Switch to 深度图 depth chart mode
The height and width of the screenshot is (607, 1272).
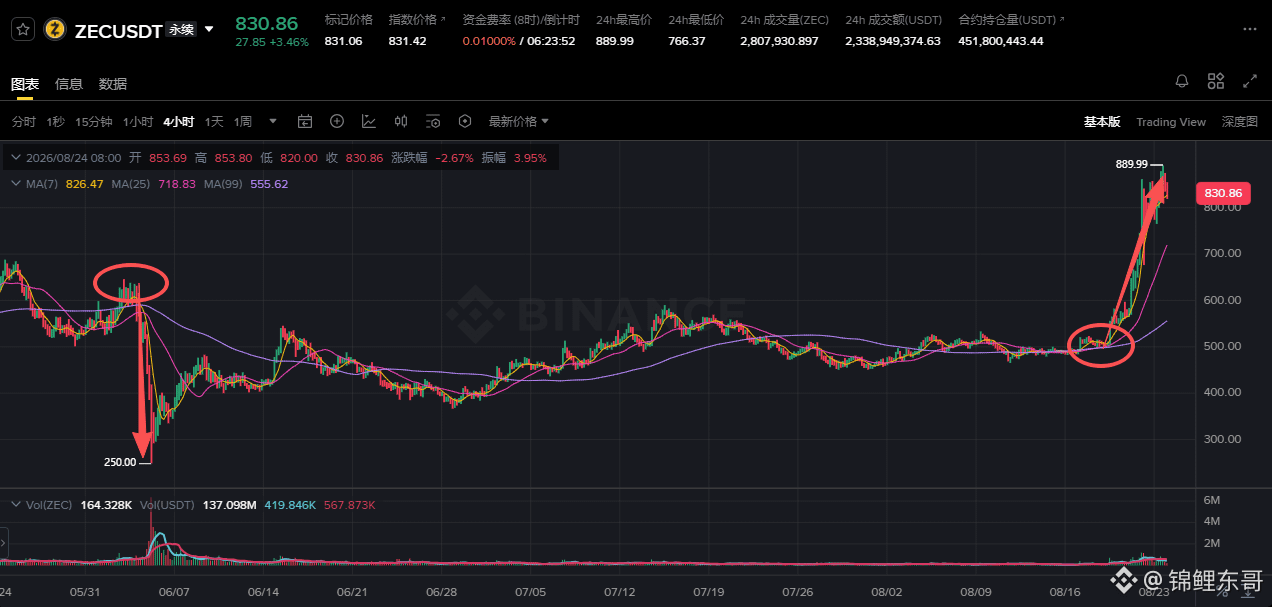(1240, 122)
